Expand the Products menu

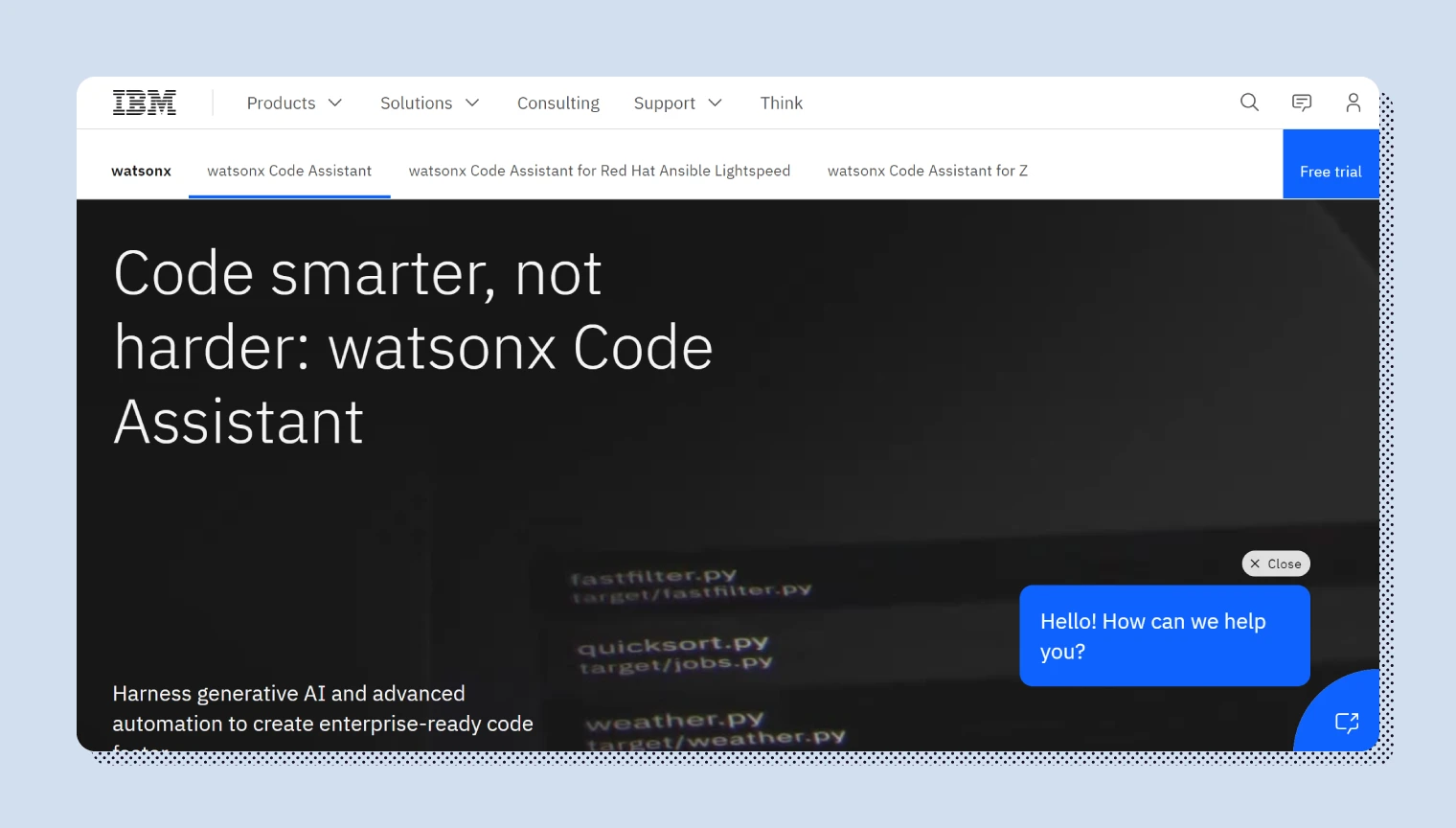point(294,103)
